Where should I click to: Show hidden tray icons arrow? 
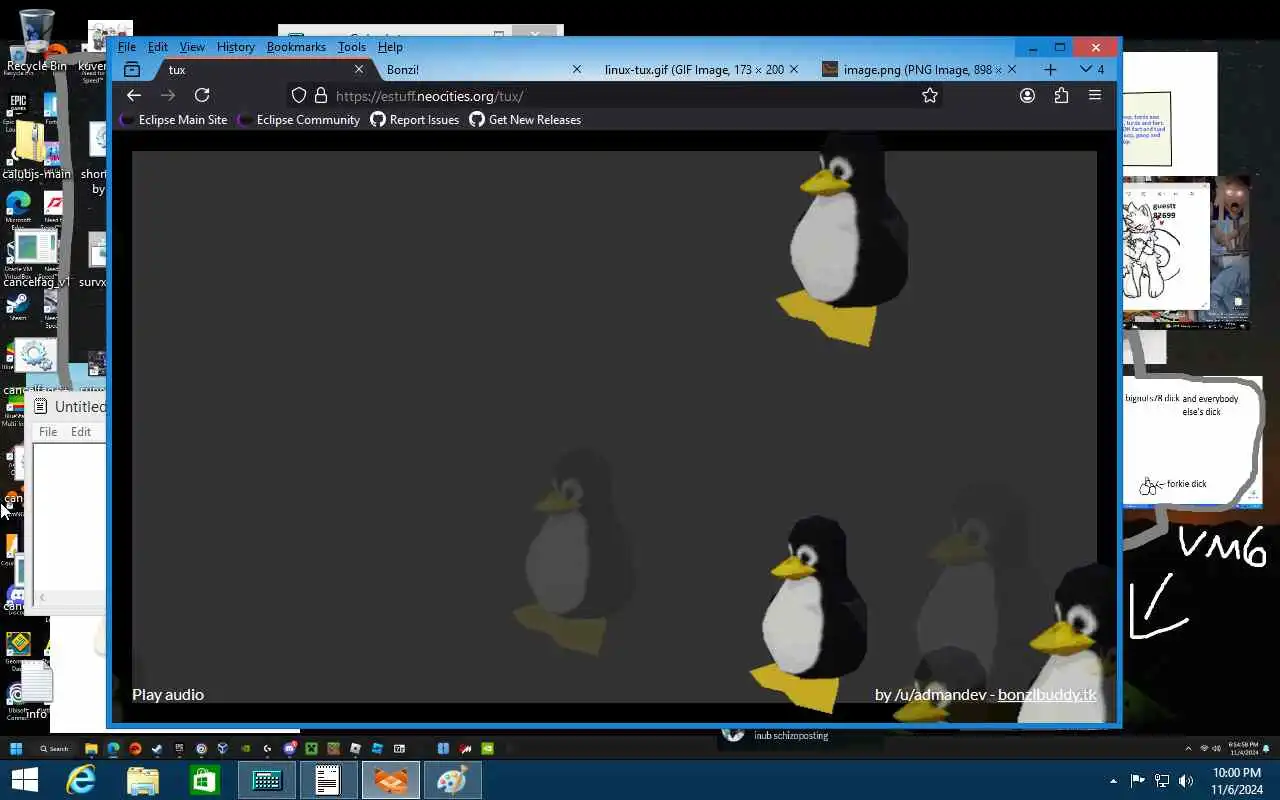point(1114,781)
